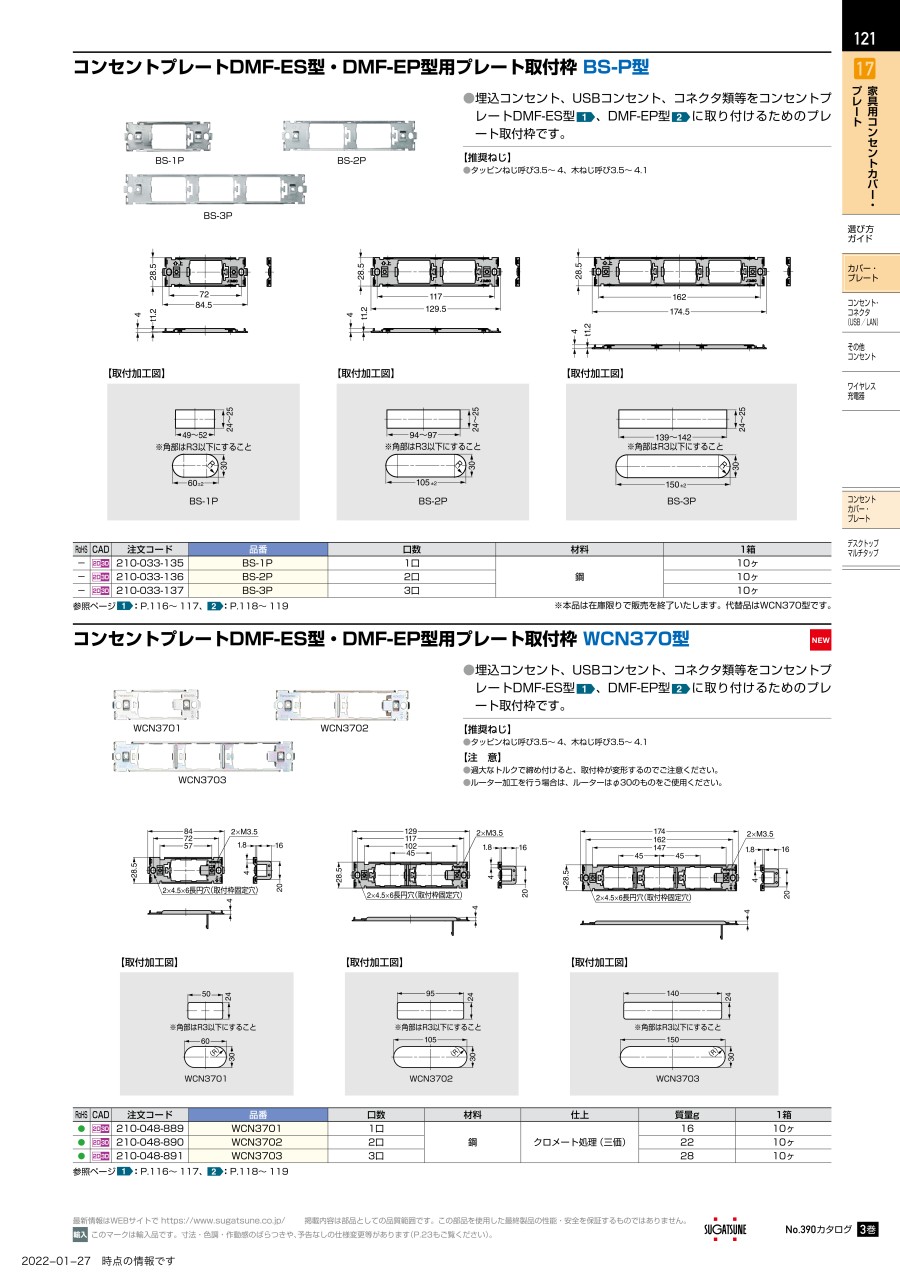The height and width of the screenshot is (1272, 900).
Task: Click the CAD icon in the BS-3P row
Action: pos(101,590)
